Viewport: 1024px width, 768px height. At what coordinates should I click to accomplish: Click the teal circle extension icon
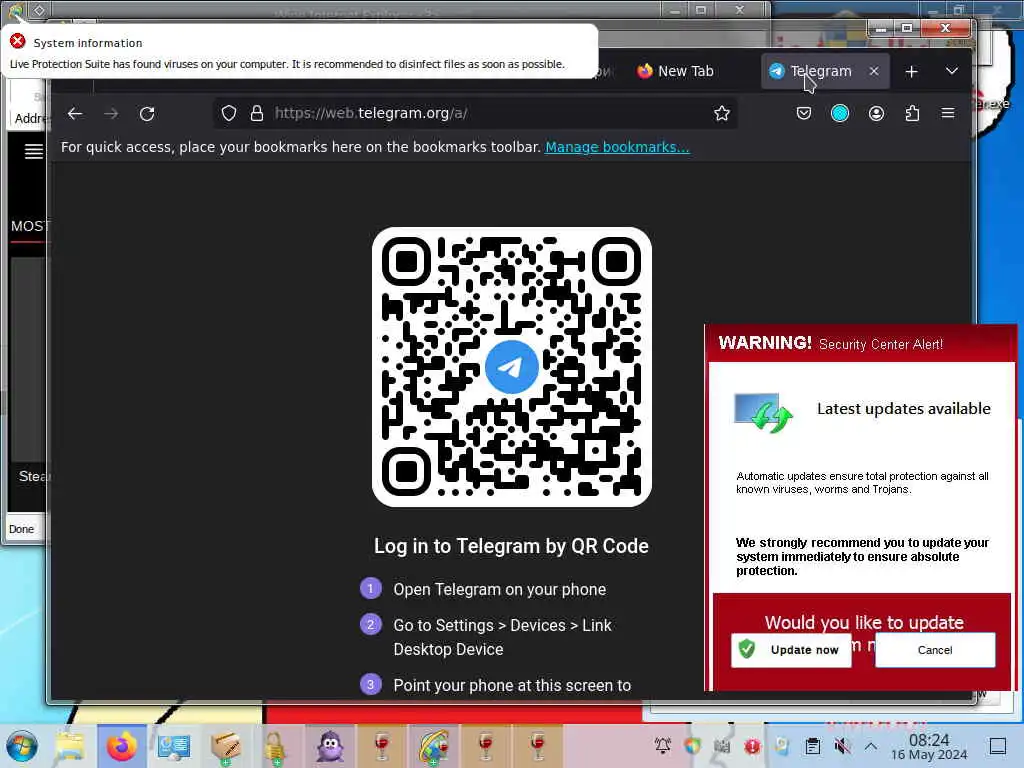(x=840, y=114)
